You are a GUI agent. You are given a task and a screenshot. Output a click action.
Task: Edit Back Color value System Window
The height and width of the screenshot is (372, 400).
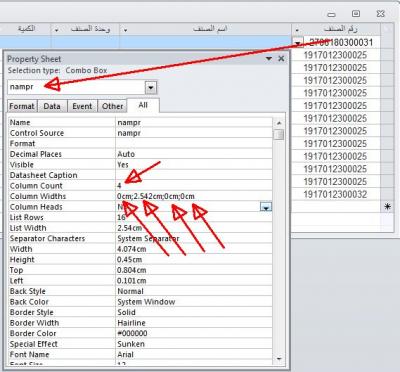click(194, 302)
